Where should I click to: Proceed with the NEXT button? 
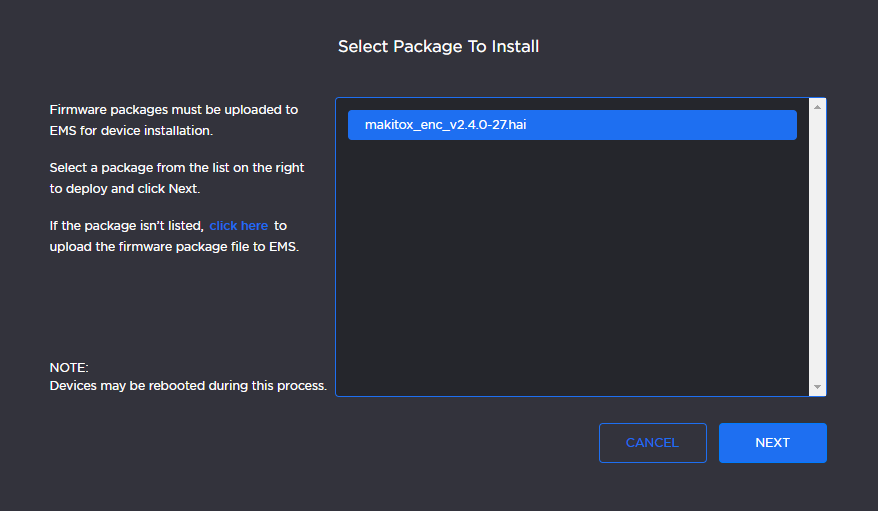[x=772, y=443]
